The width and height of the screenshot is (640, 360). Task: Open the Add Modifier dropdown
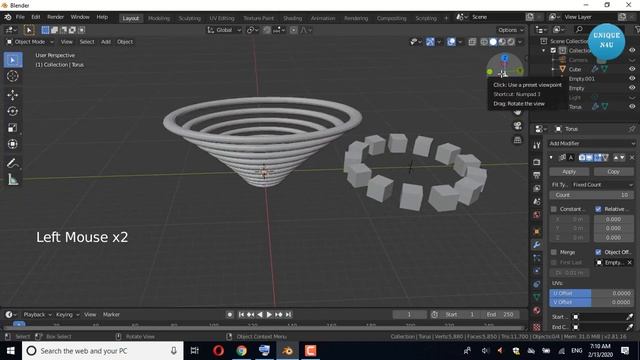pyautogui.click(x=592, y=143)
